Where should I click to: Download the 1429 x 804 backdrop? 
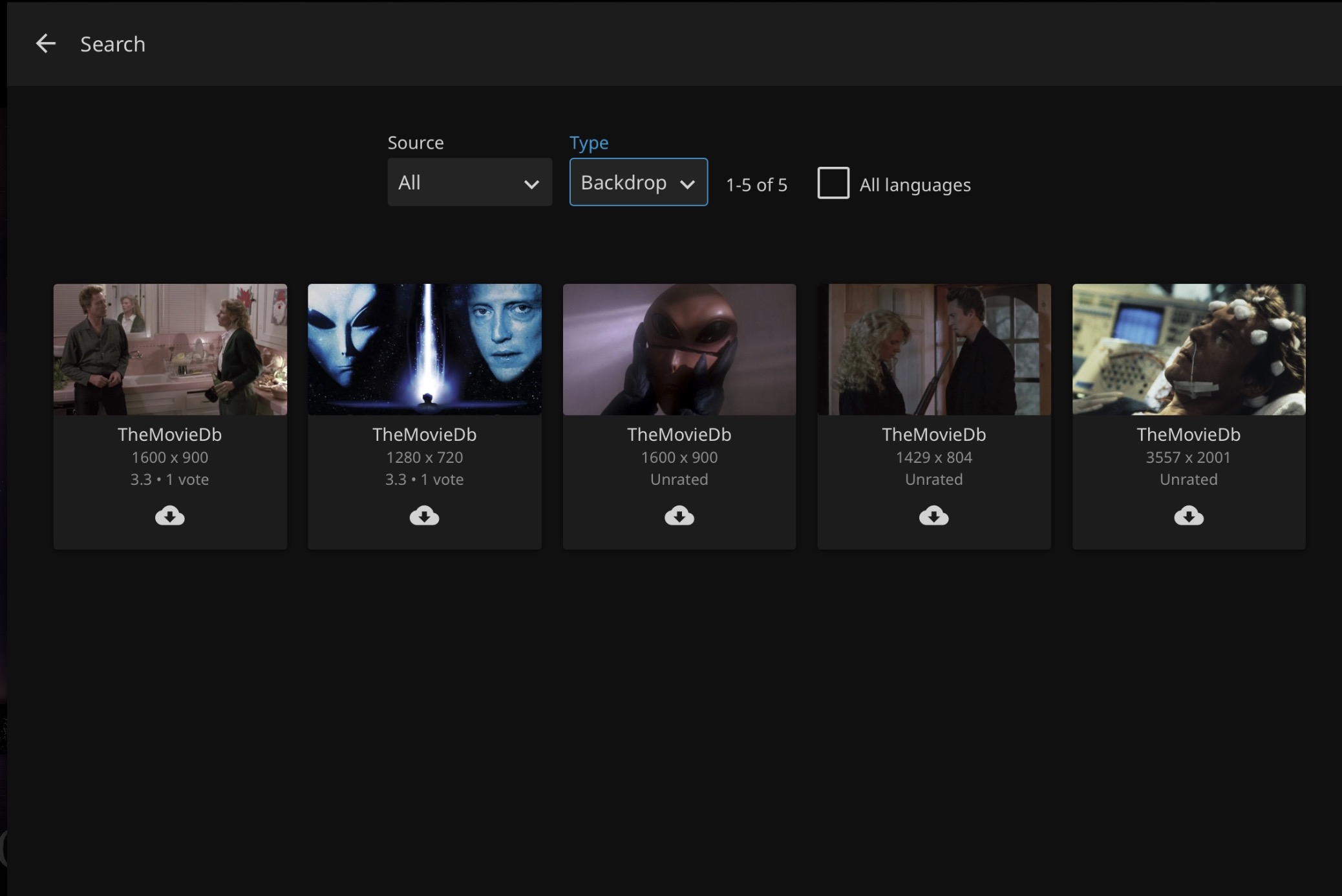tap(933, 516)
